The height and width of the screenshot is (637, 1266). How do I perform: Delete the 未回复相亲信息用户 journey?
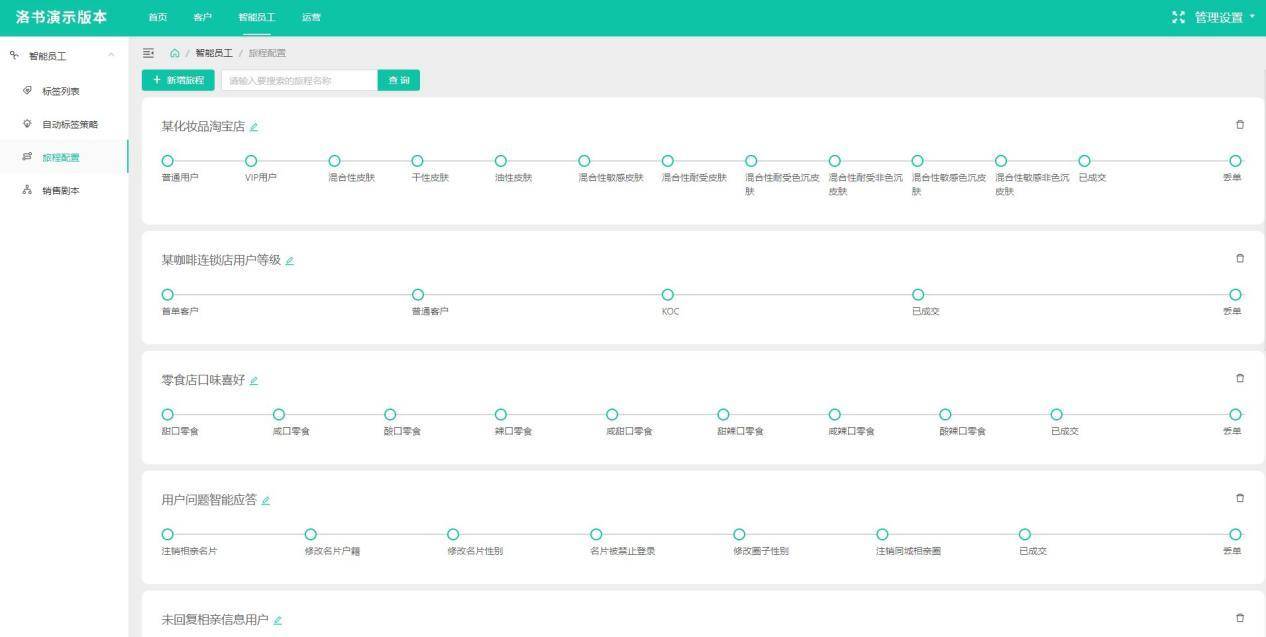tap(1240, 618)
